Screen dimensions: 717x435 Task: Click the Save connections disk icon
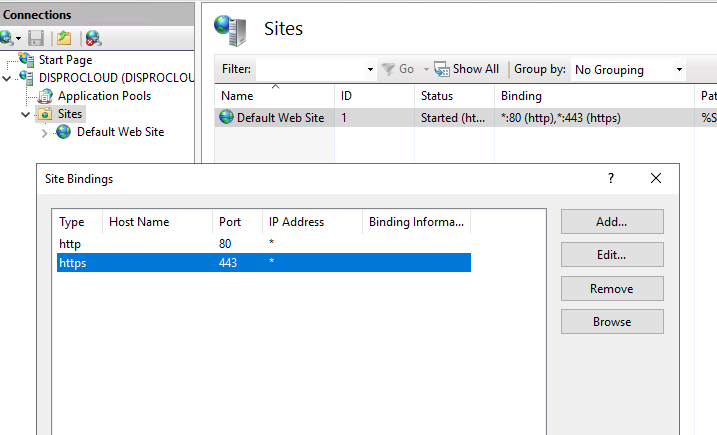[x=36, y=38]
